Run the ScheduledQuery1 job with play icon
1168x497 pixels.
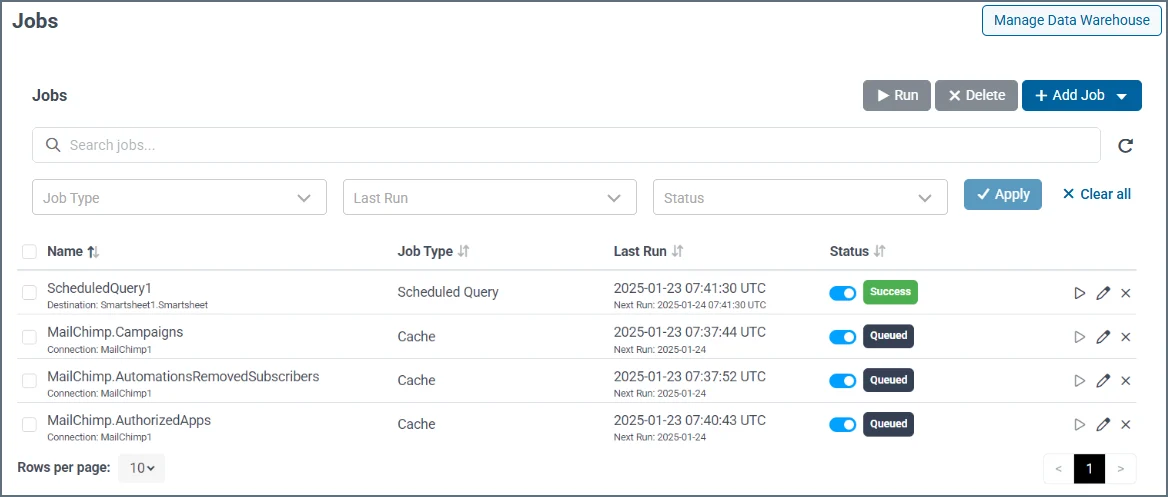(x=1079, y=293)
